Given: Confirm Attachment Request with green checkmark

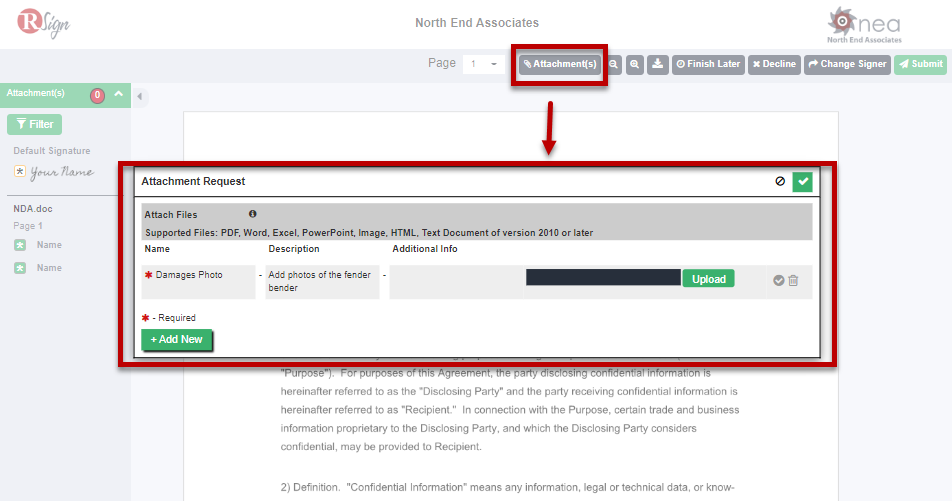Looking at the screenshot, I should pos(803,181).
